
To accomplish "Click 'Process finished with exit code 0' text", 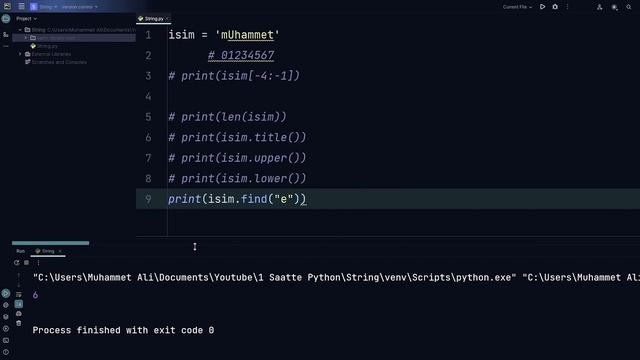I will tap(123, 330).
